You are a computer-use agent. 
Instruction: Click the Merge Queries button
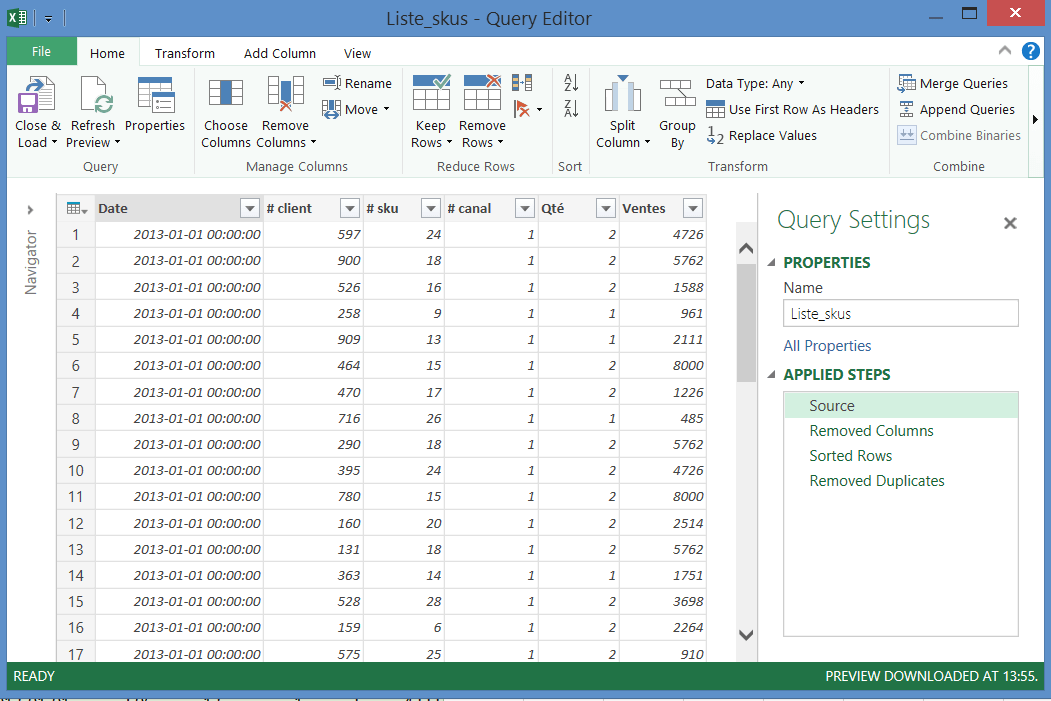point(953,84)
